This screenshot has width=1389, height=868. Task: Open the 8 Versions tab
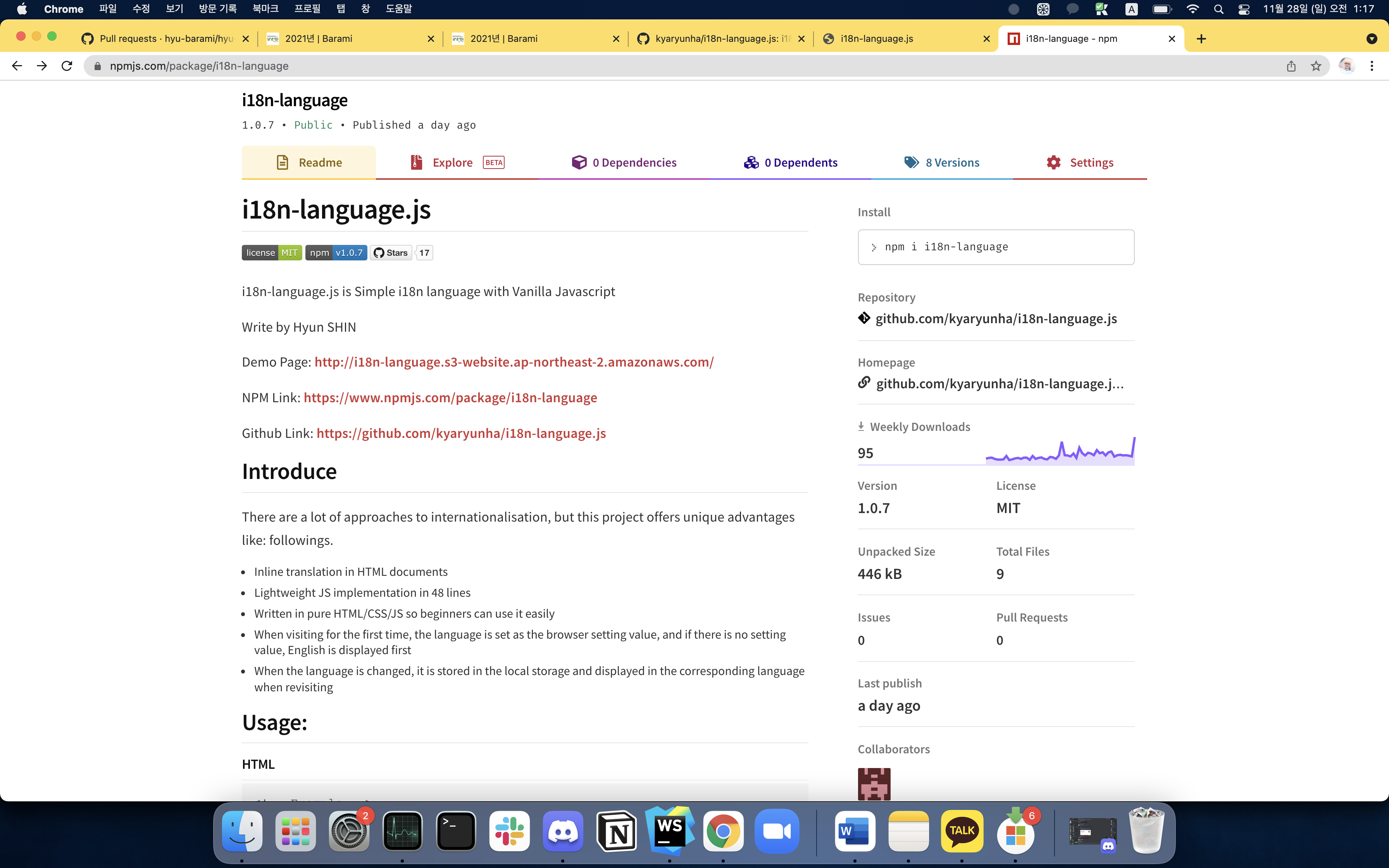tap(942, 162)
